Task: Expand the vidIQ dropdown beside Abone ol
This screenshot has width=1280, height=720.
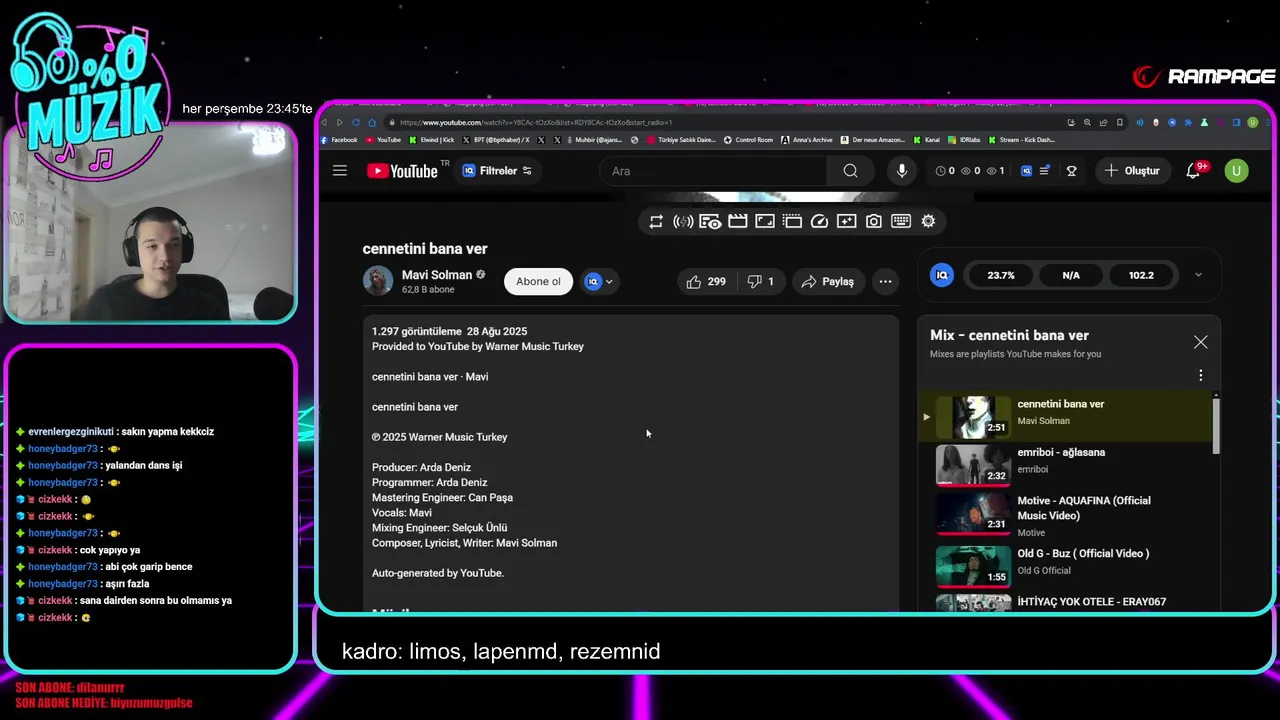Action: (599, 281)
